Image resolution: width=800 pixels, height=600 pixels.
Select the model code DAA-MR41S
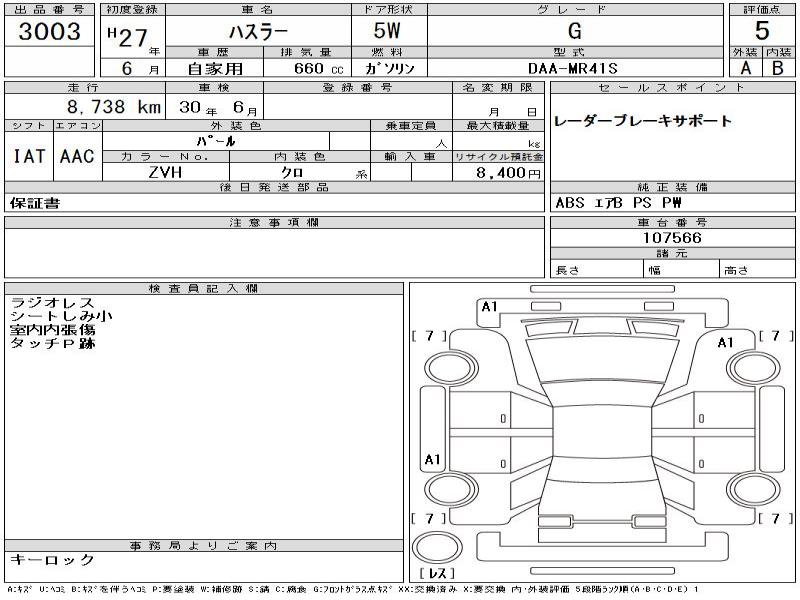click(574, 68)
